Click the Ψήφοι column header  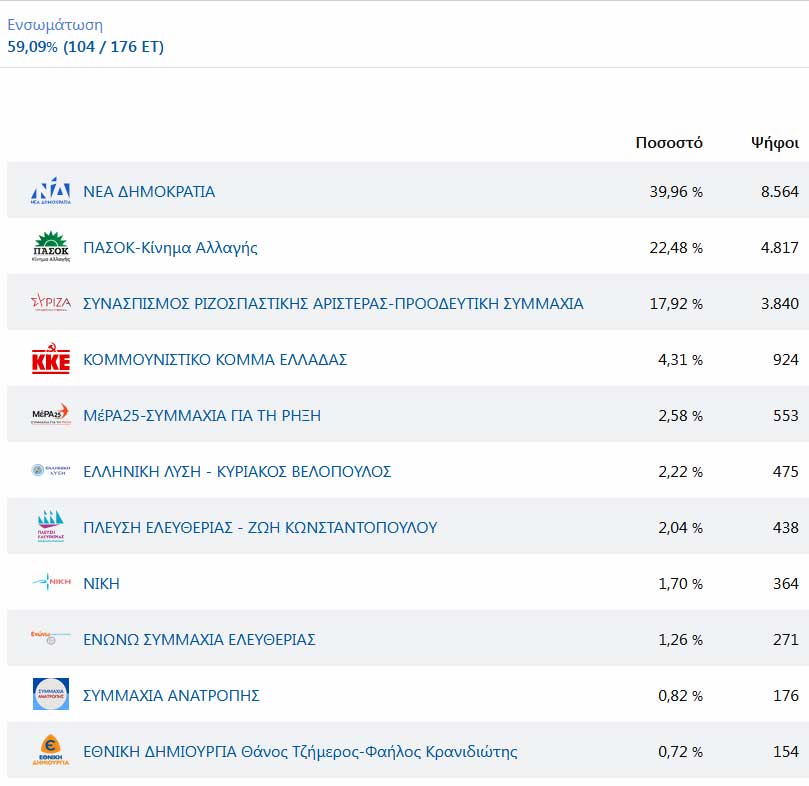(774, 143)
